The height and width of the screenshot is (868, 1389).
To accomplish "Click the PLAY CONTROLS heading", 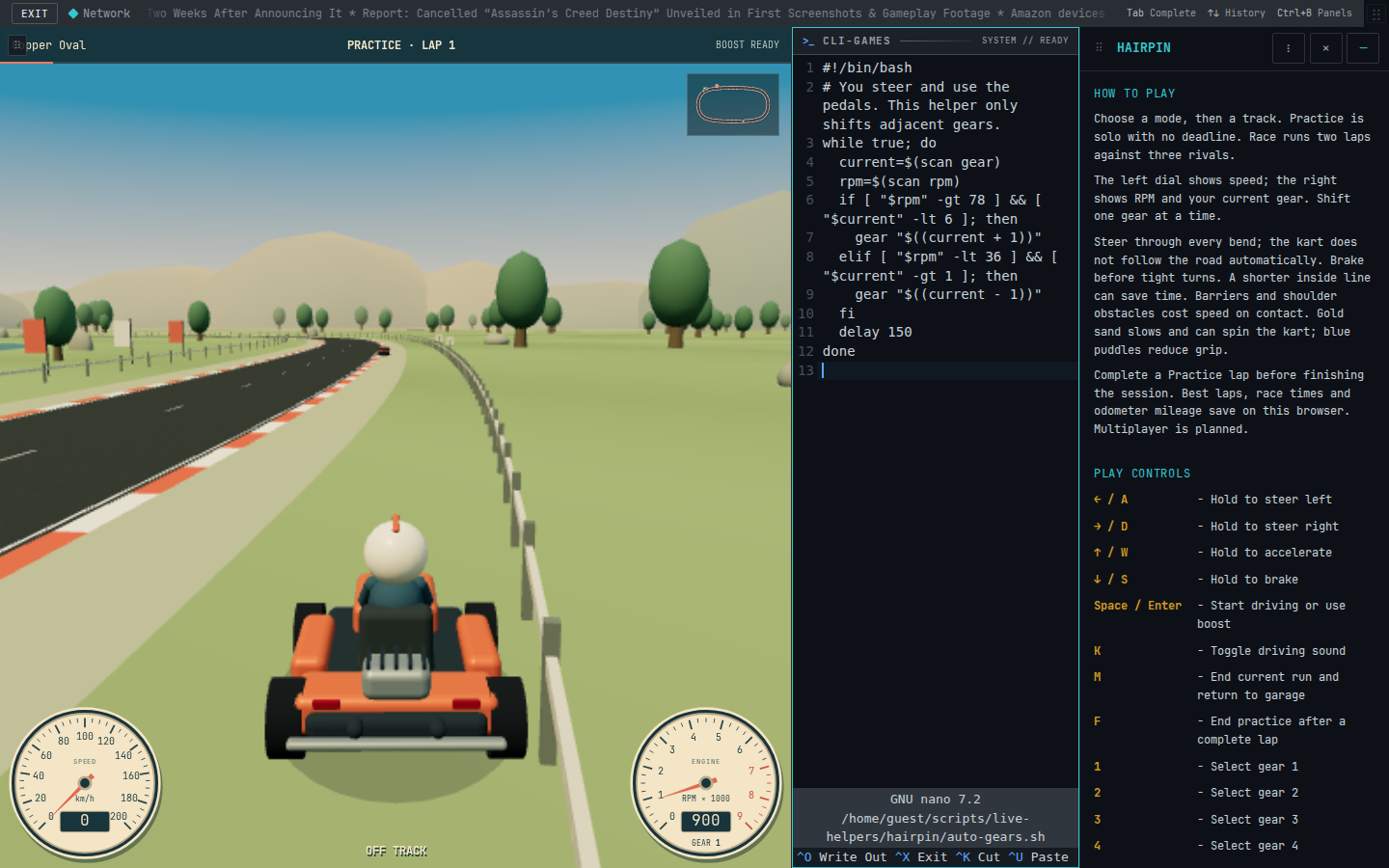I will 1142,474.
